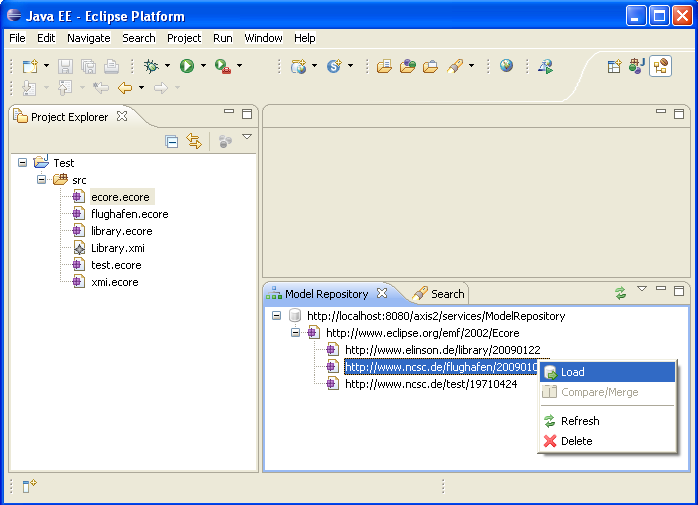Open the Navigate menu
Image resolution: width=698 pixels, height=505 pixels.
tap(89, 38)
